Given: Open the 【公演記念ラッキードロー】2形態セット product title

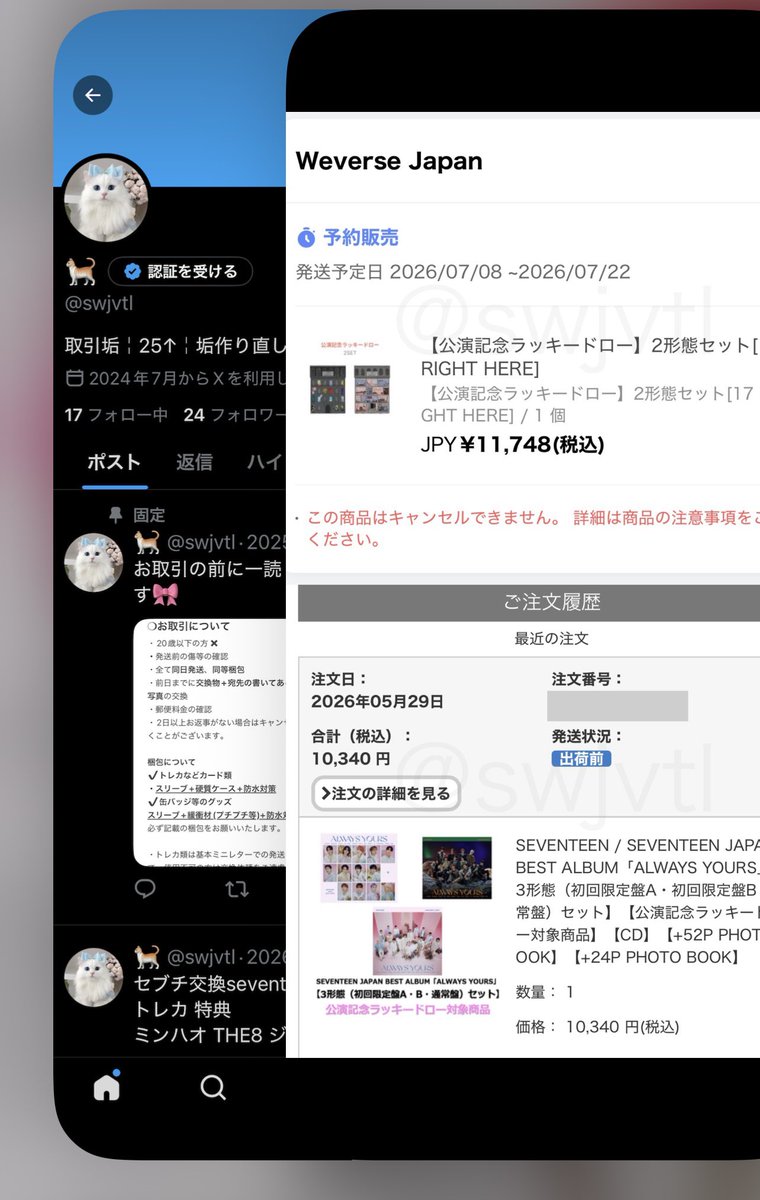Looking at the screenshot, I should pos(589,357).
